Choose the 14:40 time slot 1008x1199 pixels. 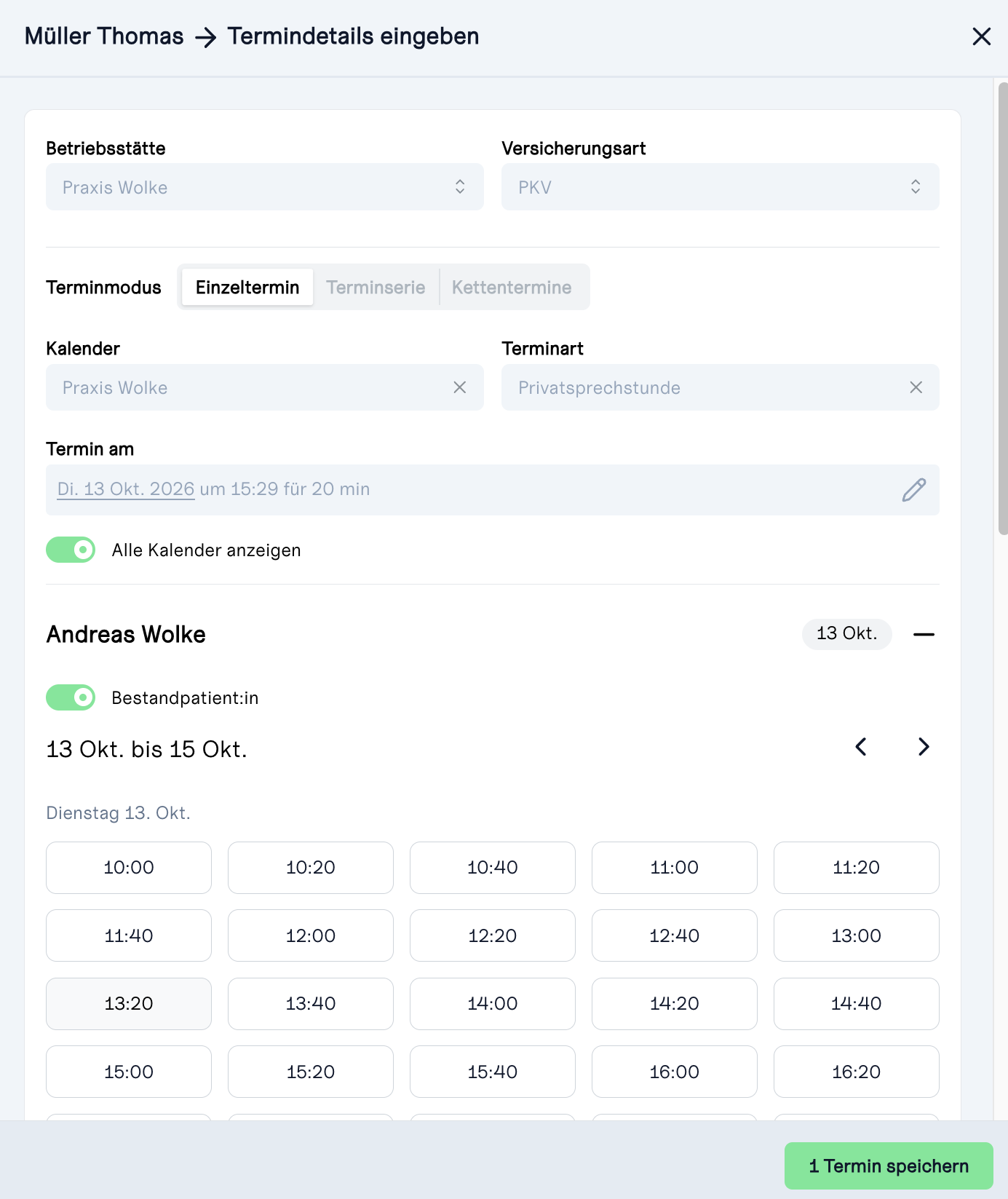click(x=857, y=1004)
